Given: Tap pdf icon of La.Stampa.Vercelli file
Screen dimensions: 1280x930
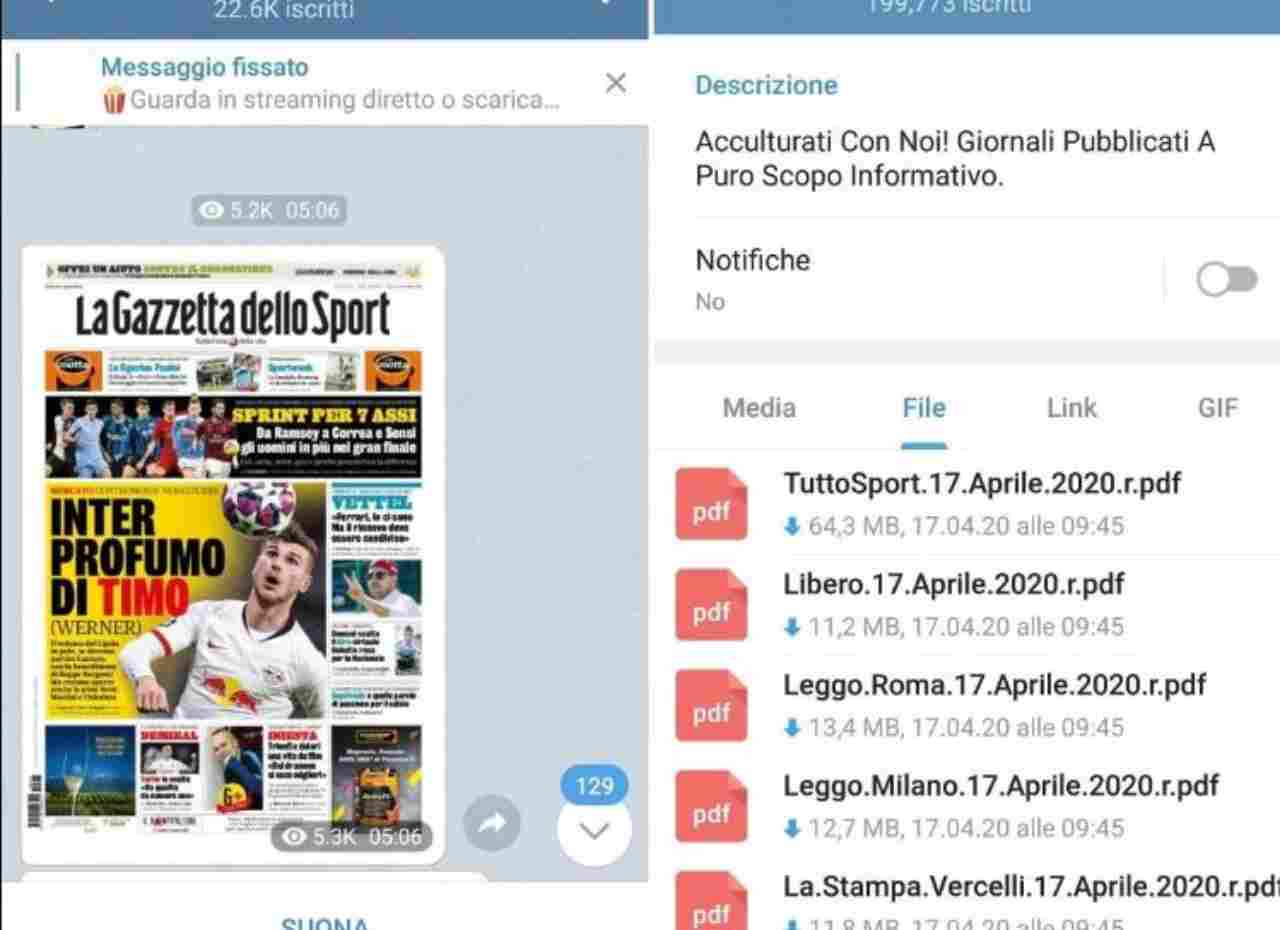Looking at the screenshot, I should [711, 900].
